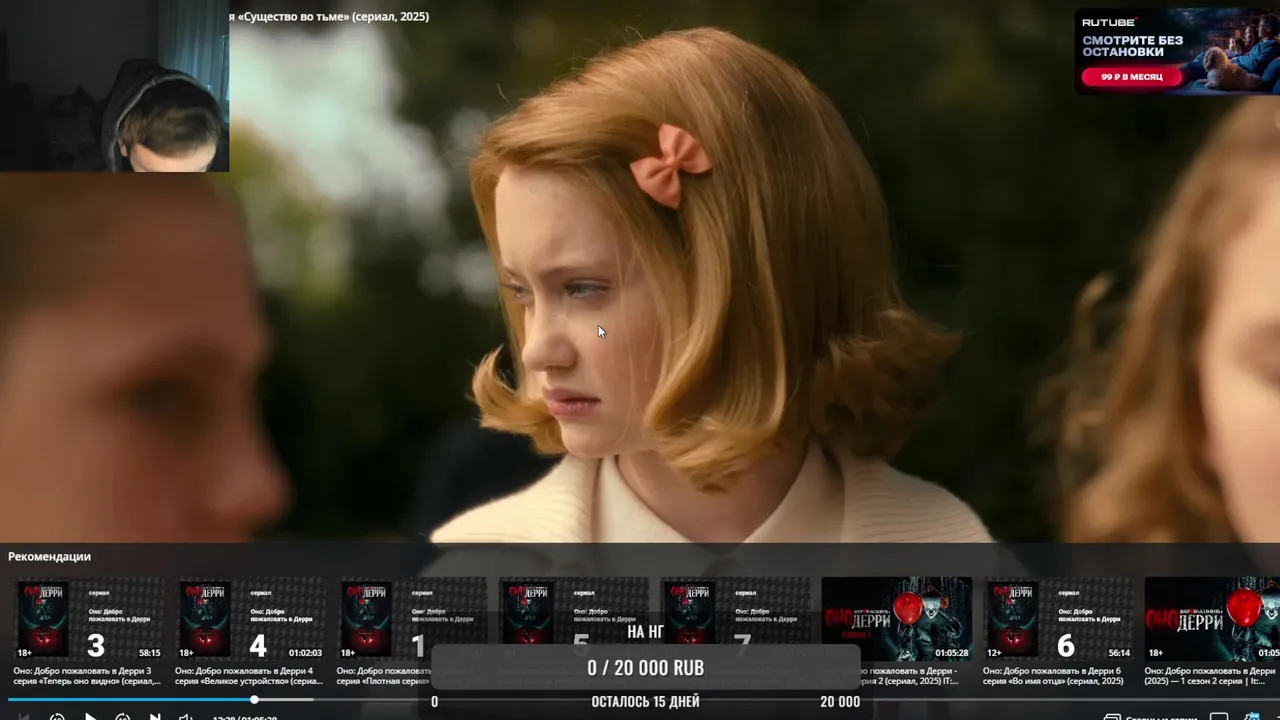This screenshot has height=720, width=1280.
Task: Open episode 6 recommendation thumbnail (56:14)
Action: [1058, 620]
